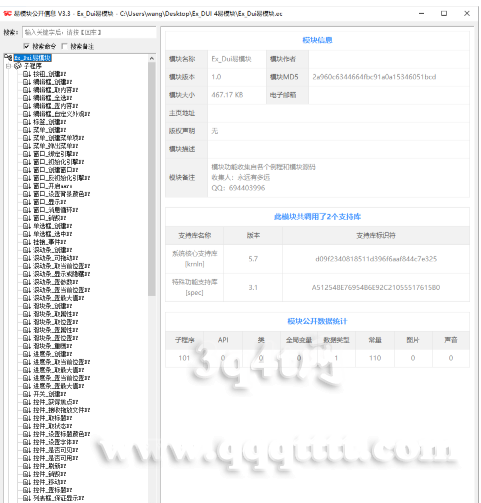481x503 pixels.
Task: Click the module root icon beside Ex_Dui易模块
Action: point(8,58)
